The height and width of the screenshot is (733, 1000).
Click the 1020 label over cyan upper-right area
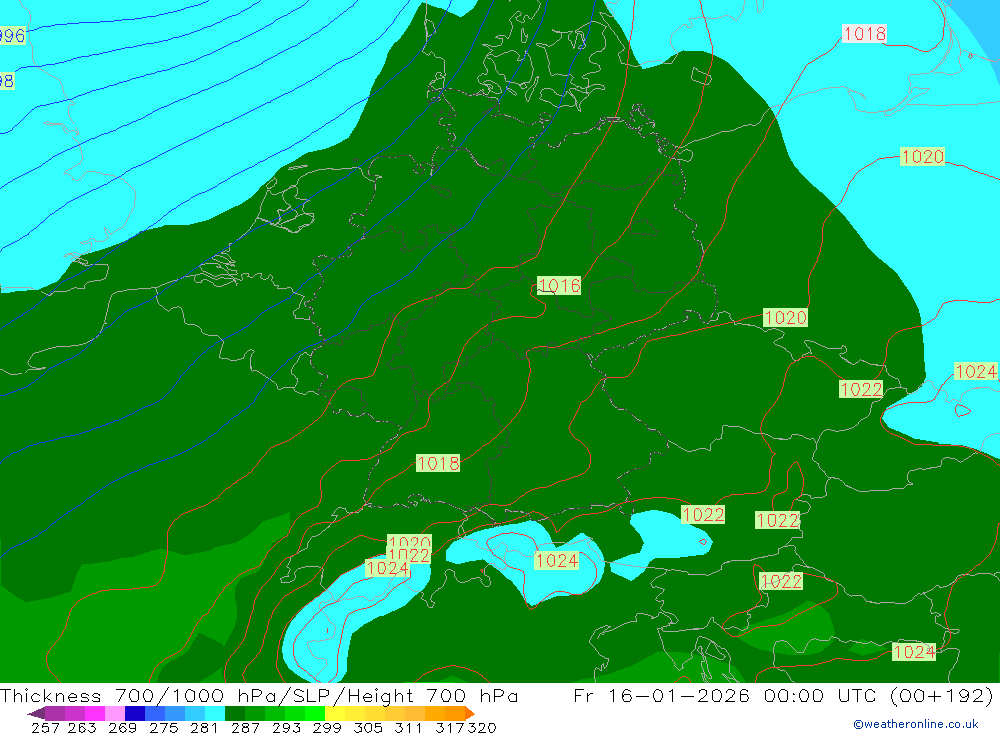coord(922,156)
